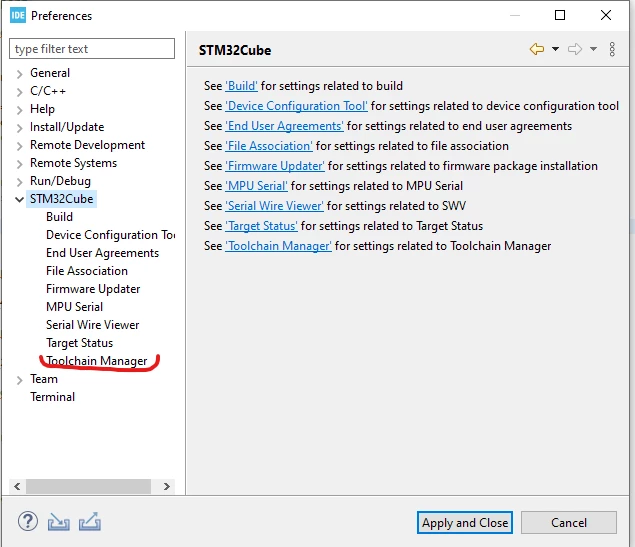Image resolution: width=635 pixels, height=547 pixels.
Task: Click the import preferences icon
Action: coord(58,521)
